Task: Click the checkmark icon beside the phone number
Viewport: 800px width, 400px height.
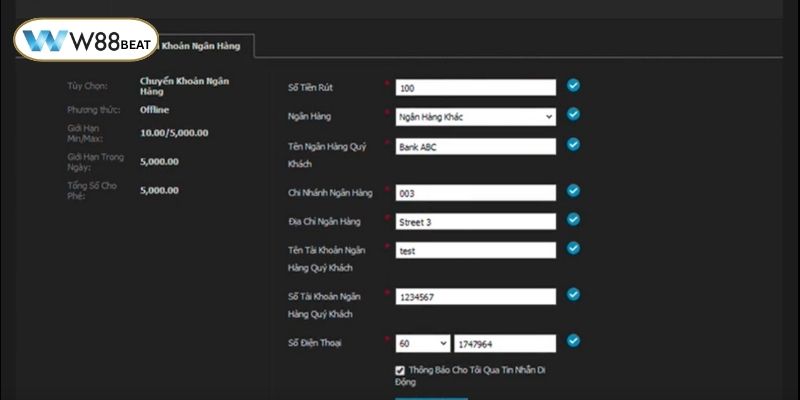Action: [x=573, y=341]
